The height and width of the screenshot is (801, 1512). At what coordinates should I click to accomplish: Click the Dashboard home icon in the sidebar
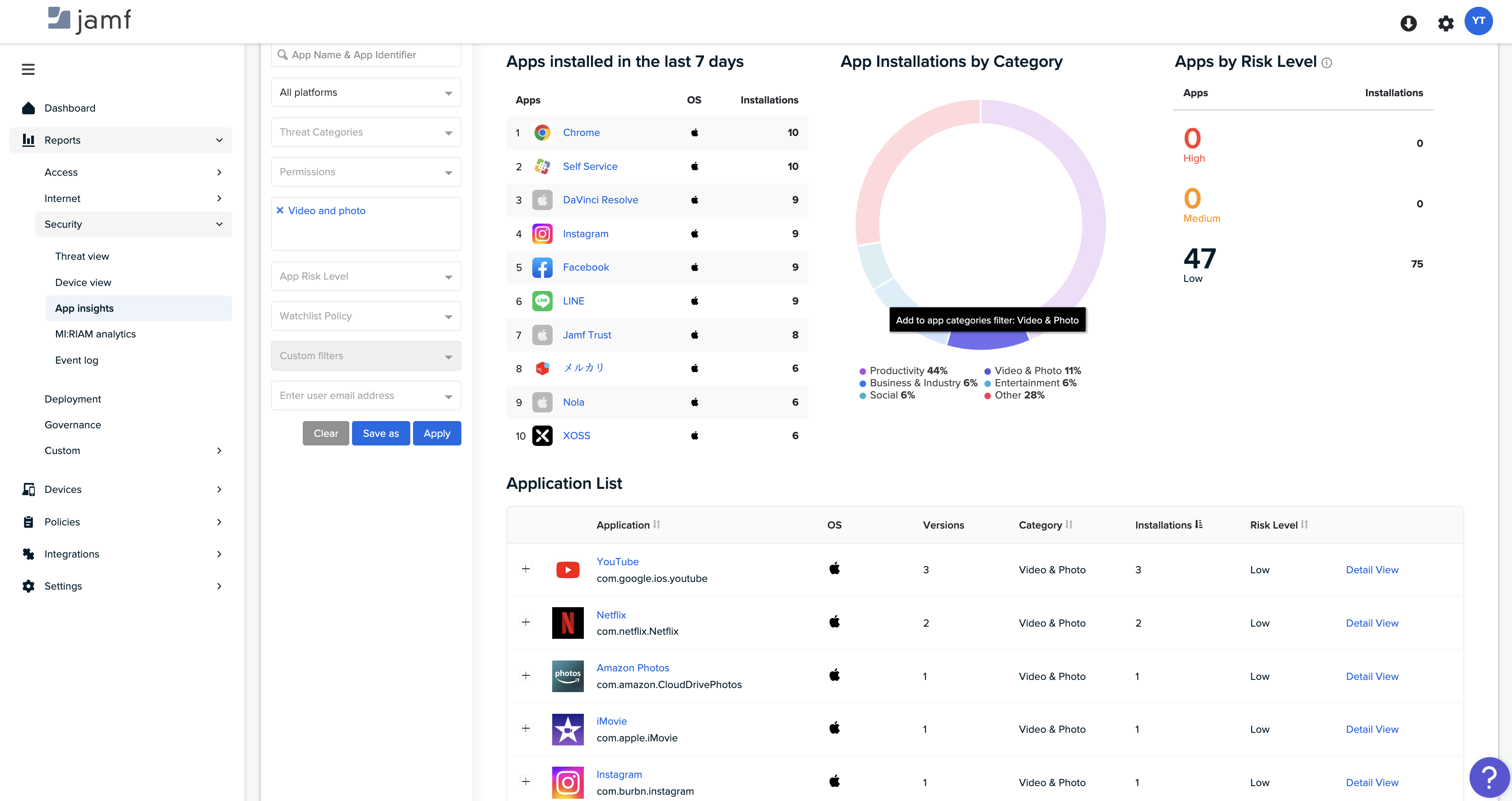pos(28,108)
